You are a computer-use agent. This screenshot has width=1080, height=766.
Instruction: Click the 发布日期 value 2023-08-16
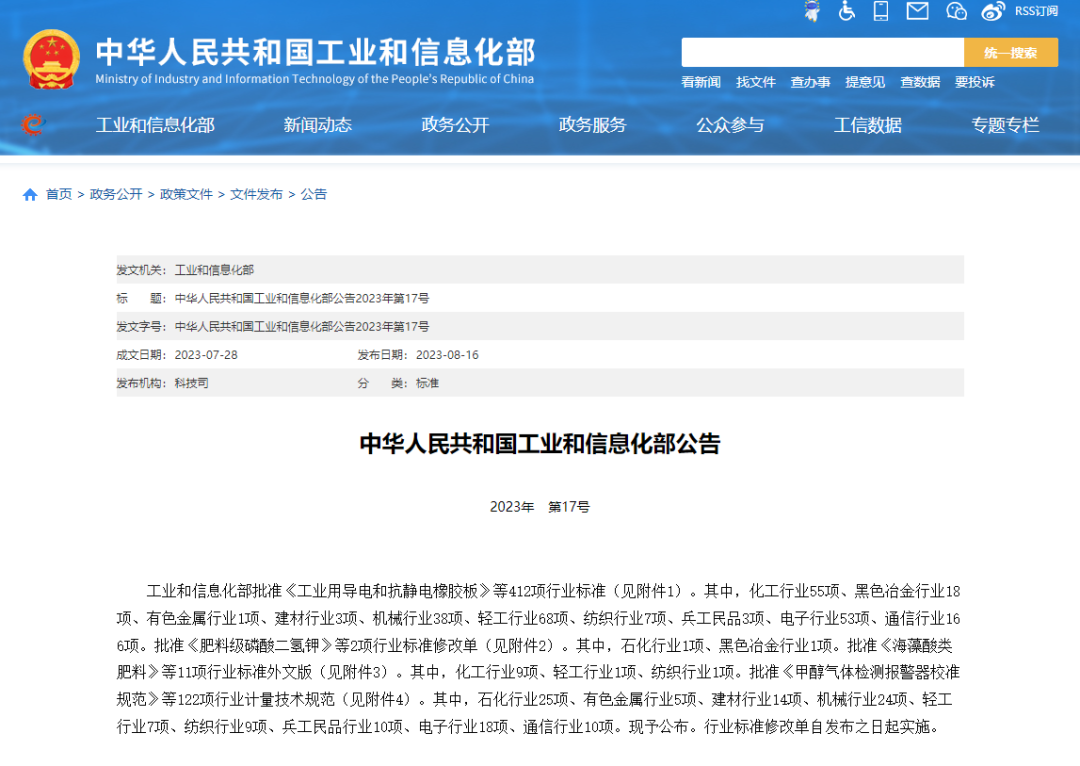[x=447, y=355]
